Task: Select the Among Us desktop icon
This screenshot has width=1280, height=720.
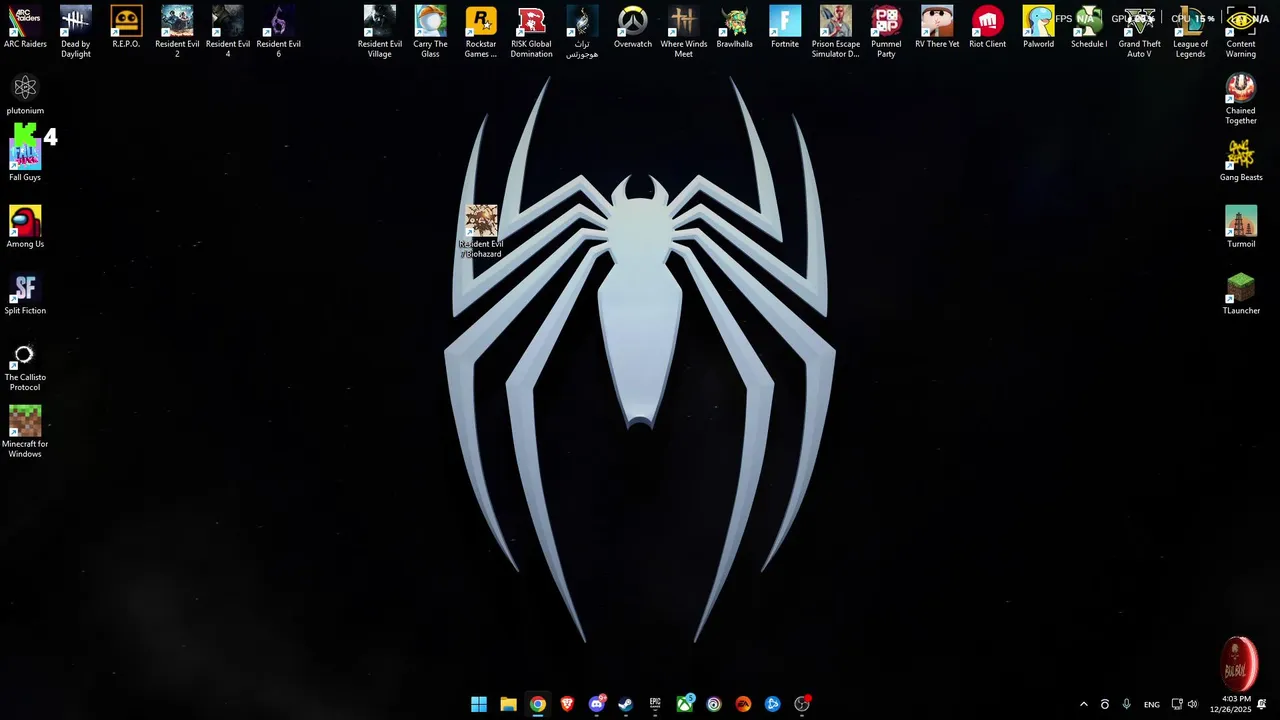Action: pyautogui.click(x=25, y=227)
